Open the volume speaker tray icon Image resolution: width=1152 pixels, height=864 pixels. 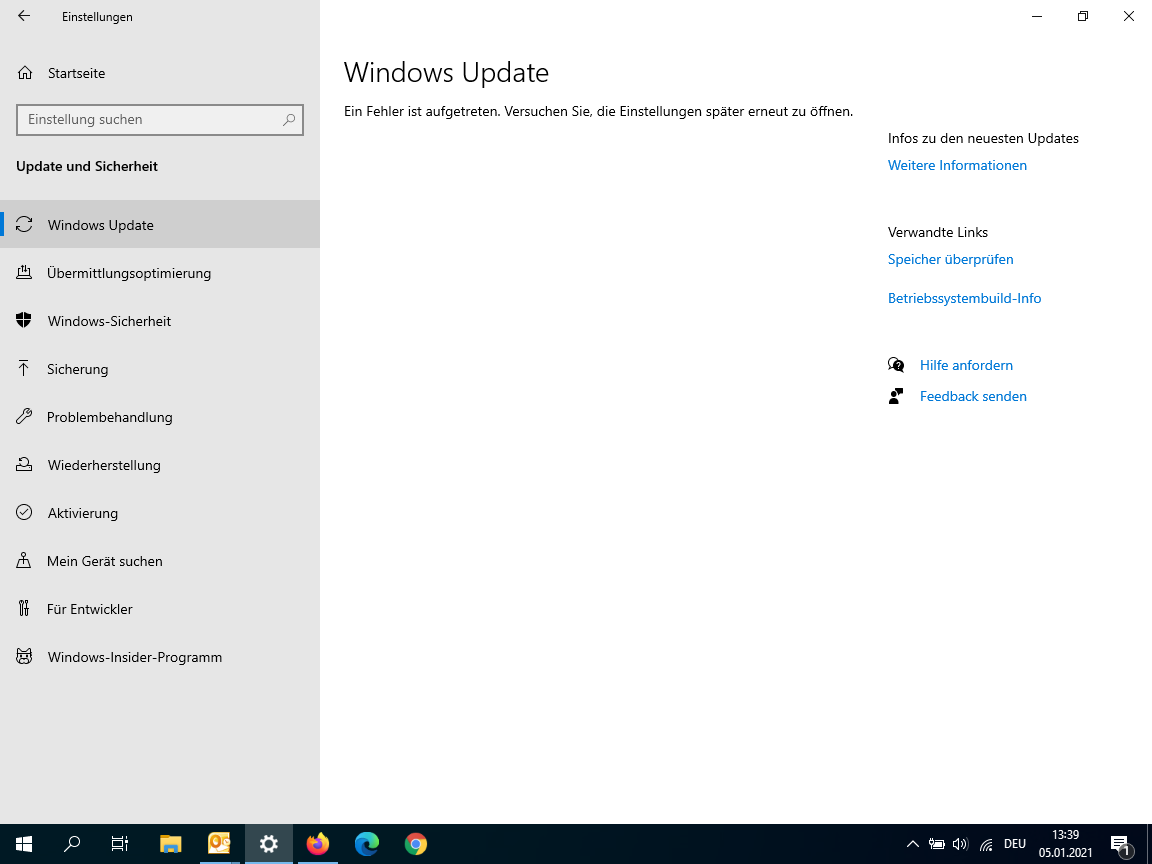pos(960,844)
